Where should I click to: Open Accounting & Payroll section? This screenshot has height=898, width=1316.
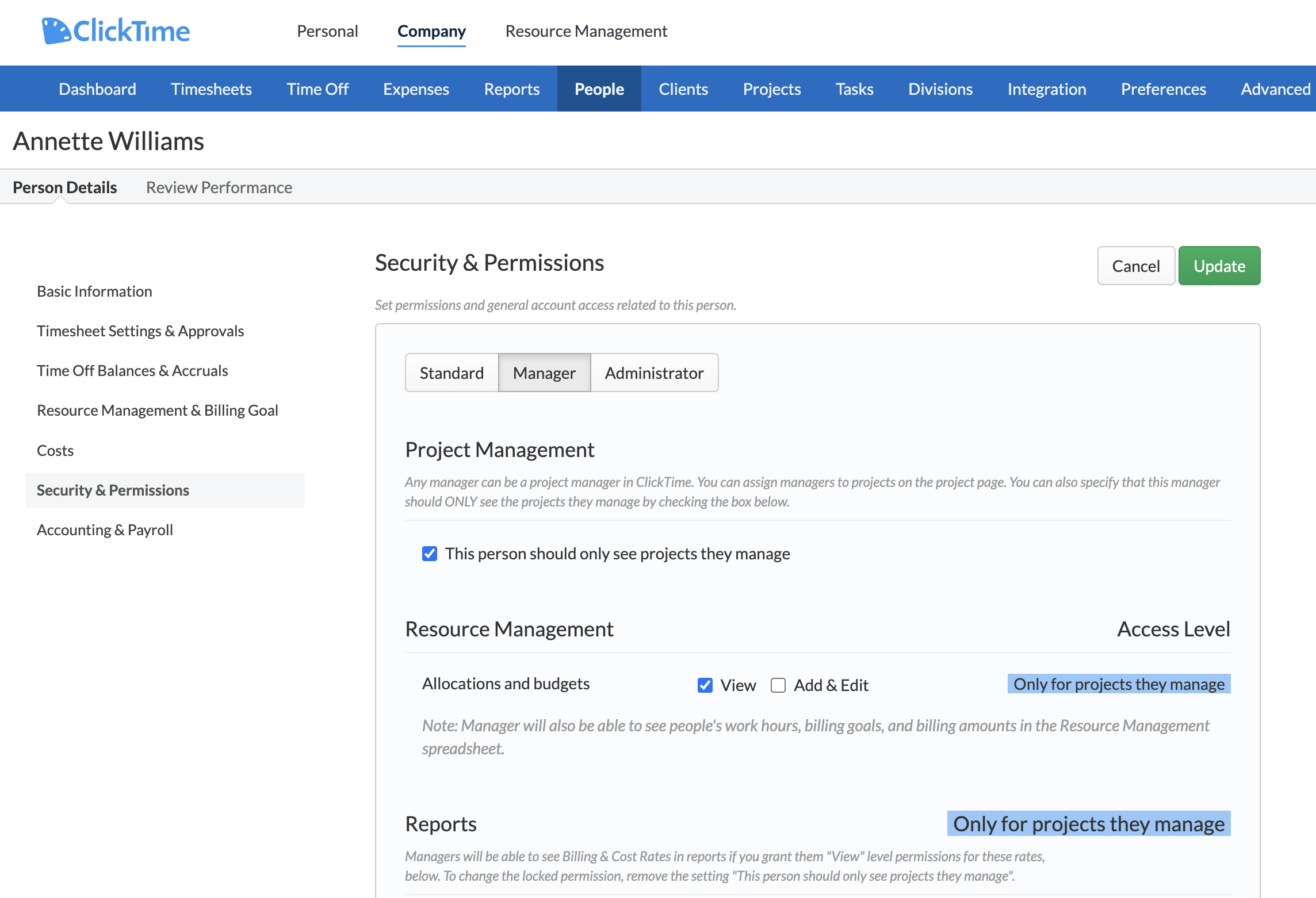click(x=105, y=529)
